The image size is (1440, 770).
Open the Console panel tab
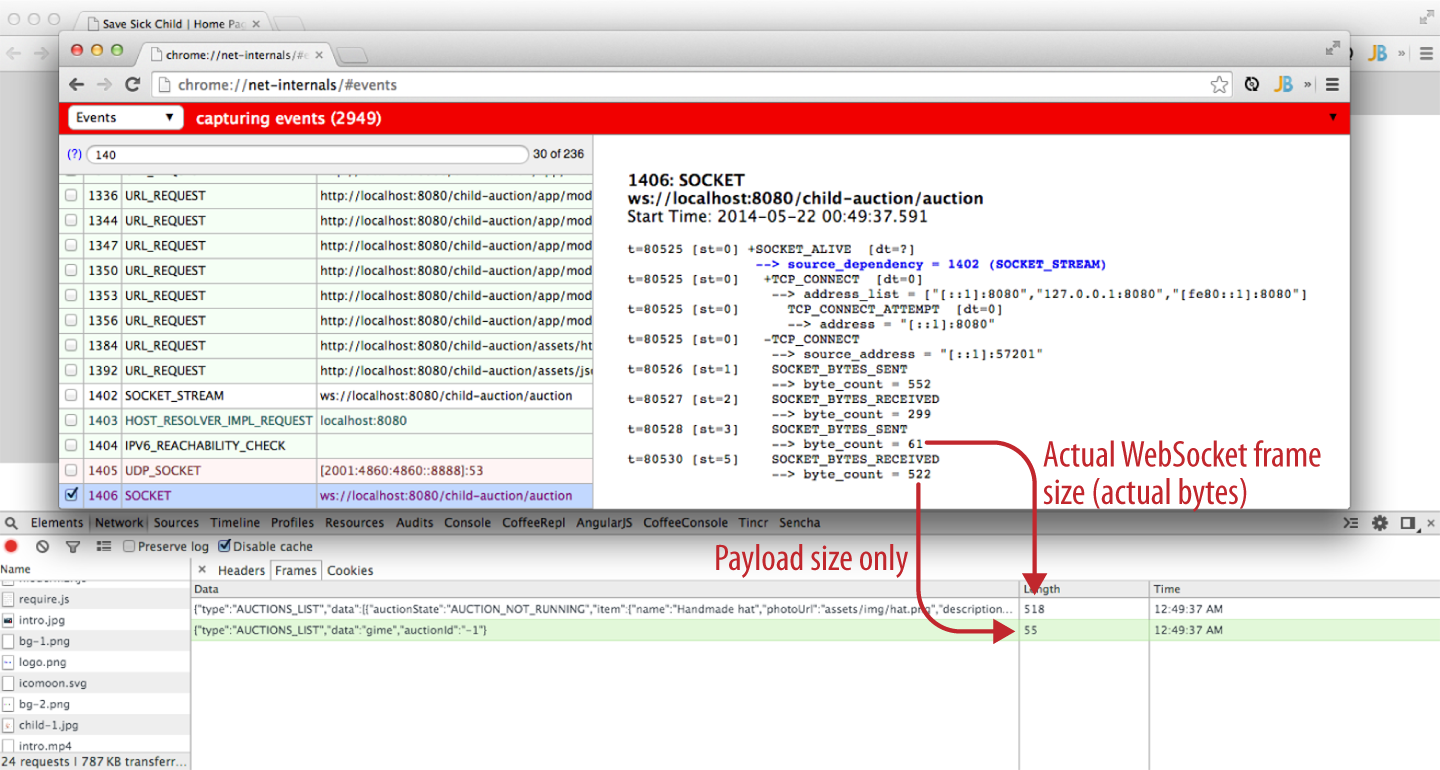[x=467, y=523]
